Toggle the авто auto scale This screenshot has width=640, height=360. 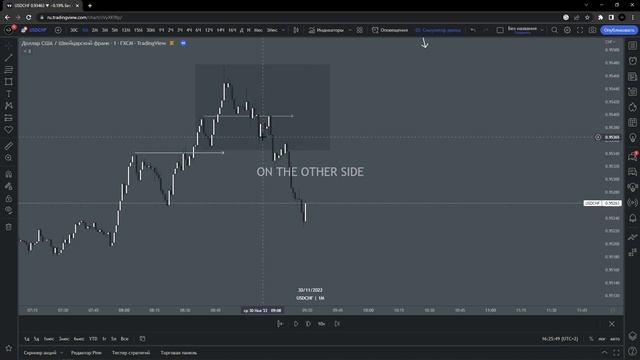[615, 339]
